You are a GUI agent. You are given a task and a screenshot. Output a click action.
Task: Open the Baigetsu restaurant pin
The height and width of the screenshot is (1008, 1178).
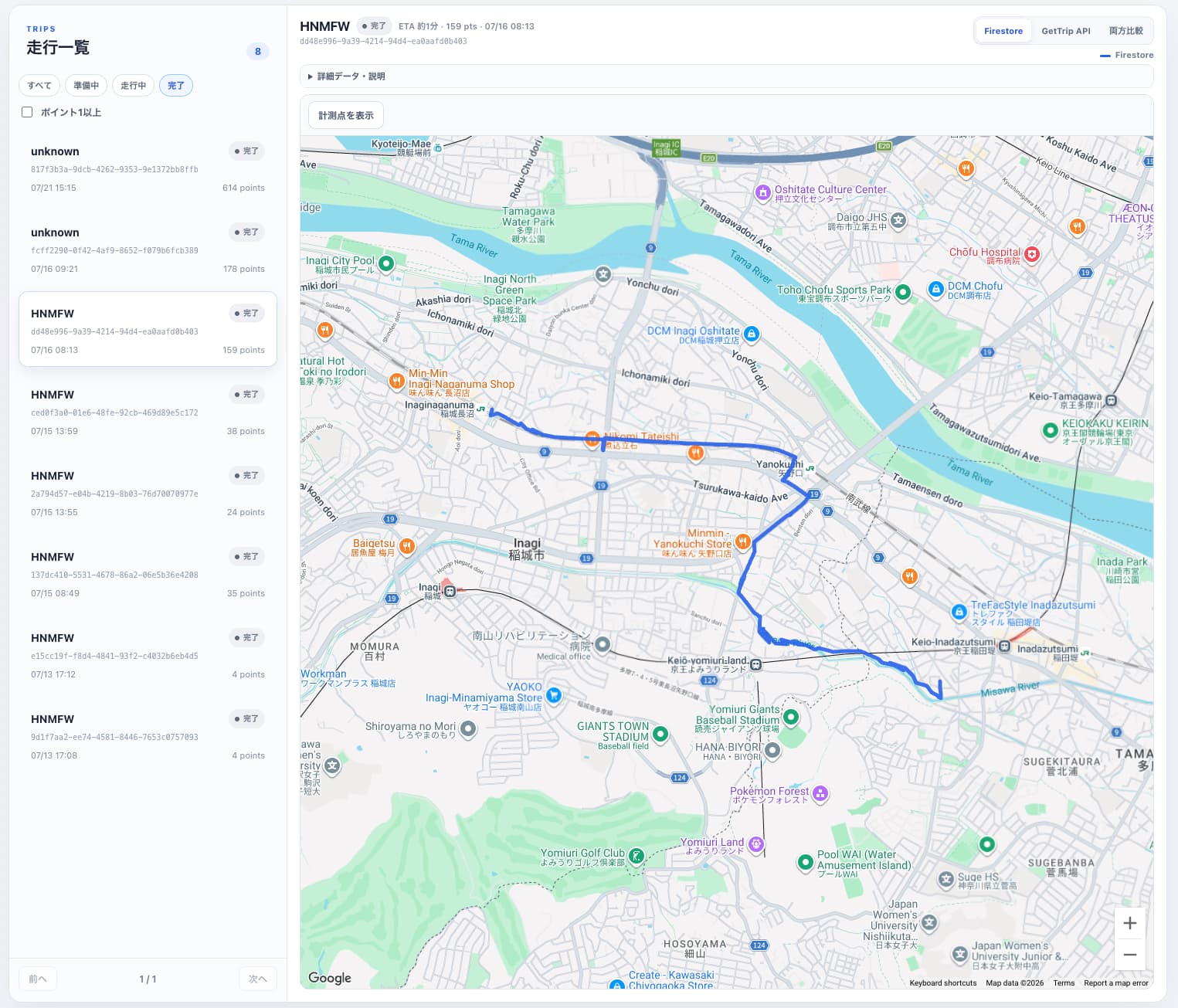click(407, 547)
